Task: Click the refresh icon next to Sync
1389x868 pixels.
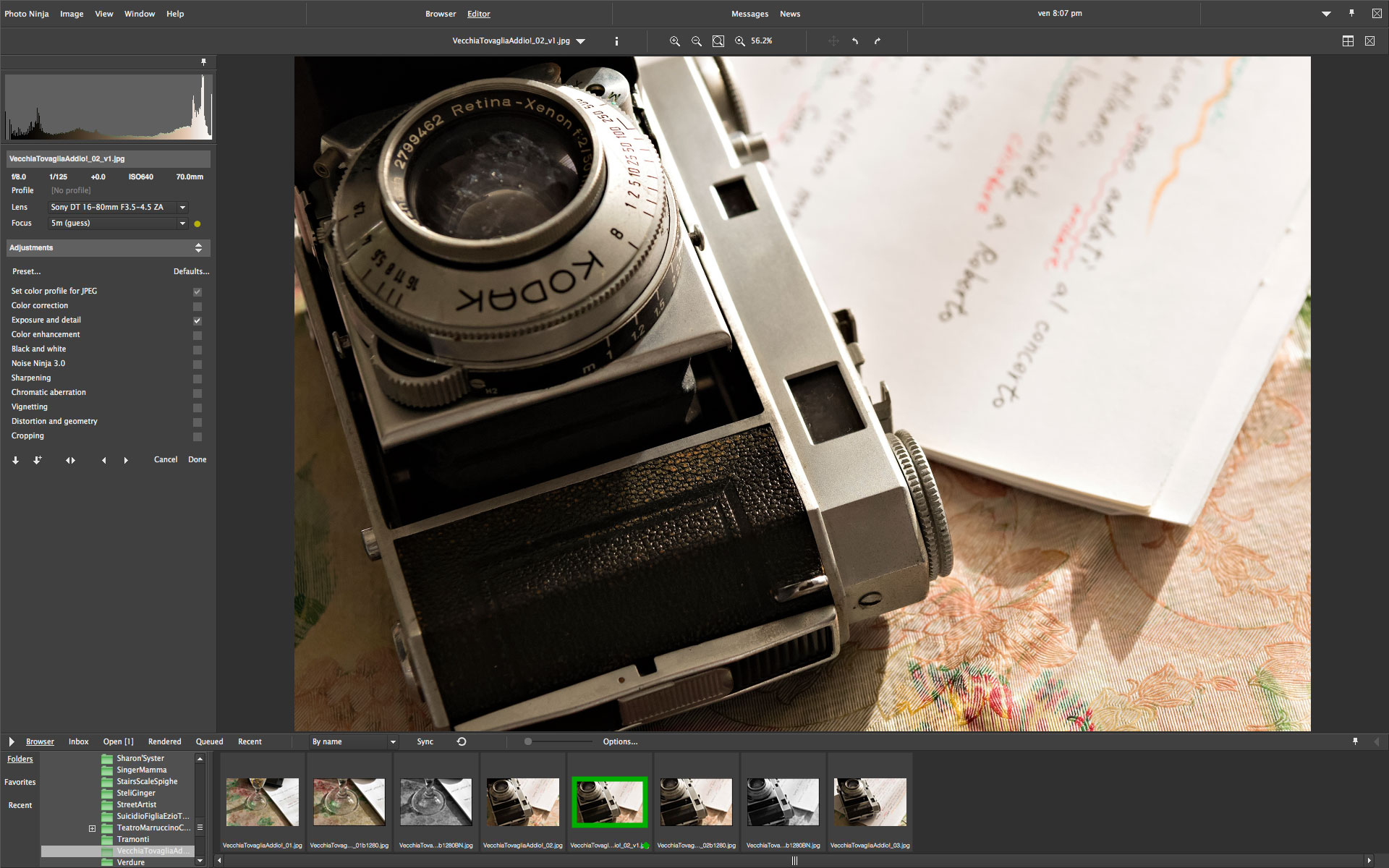Action: [462, 741]
